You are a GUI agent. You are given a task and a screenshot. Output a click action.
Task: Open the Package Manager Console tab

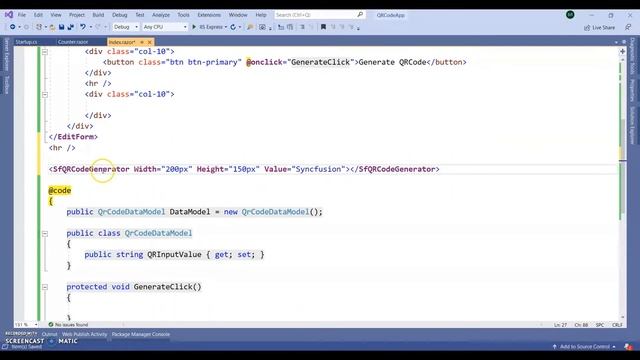(141, 334)
